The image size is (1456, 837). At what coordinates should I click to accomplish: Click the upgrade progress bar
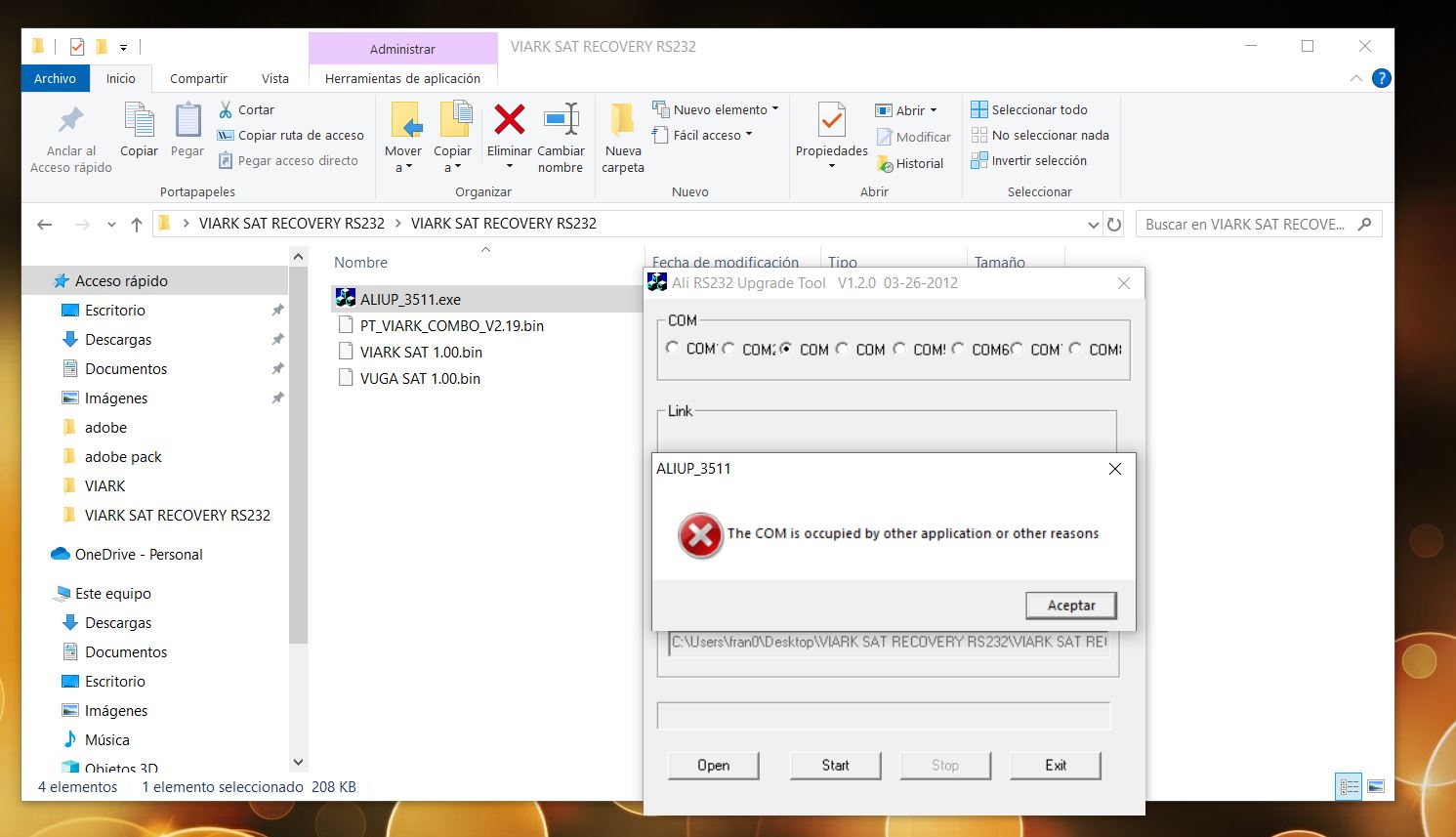click(884, 716)
